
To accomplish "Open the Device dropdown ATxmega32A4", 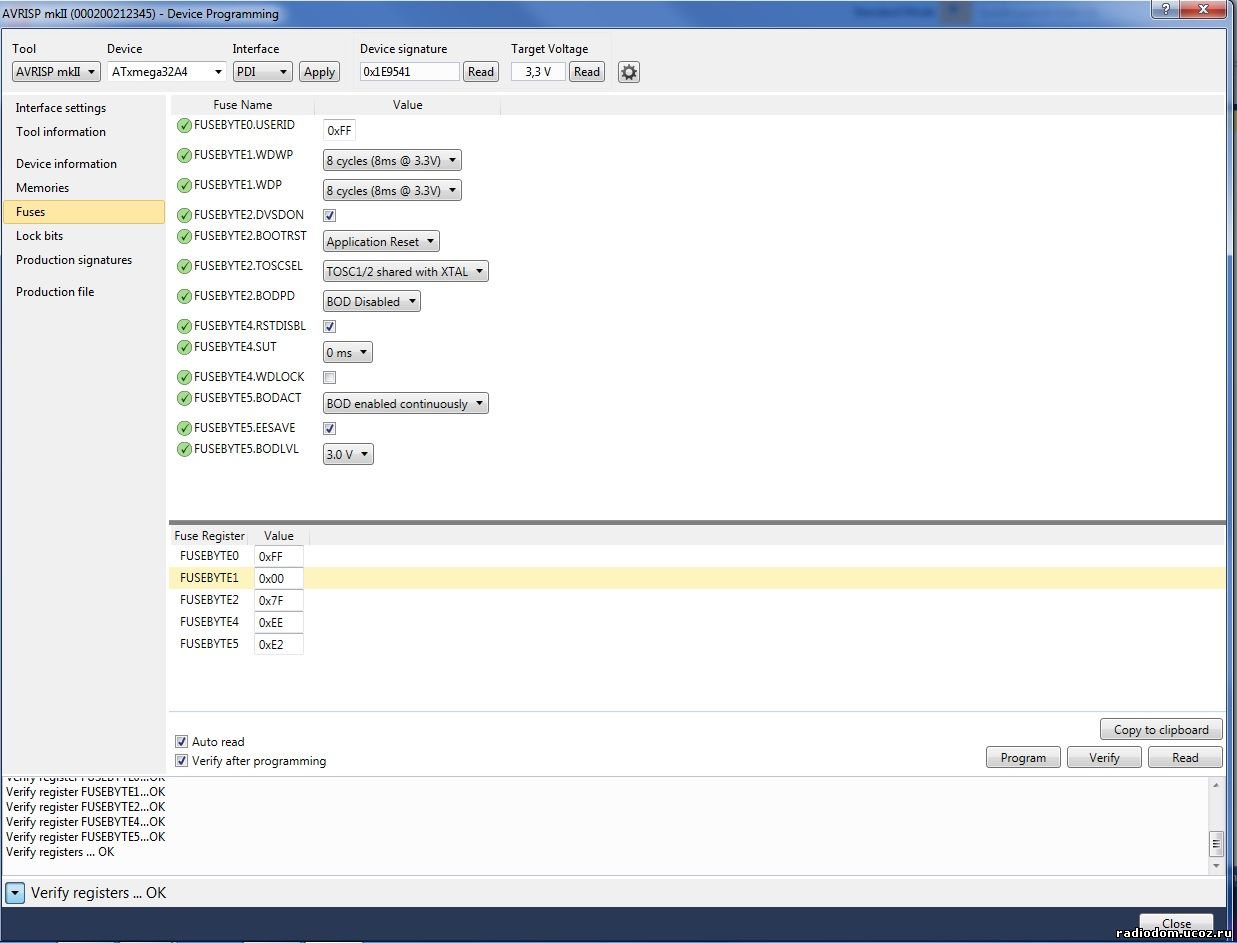I will (167, 72).
